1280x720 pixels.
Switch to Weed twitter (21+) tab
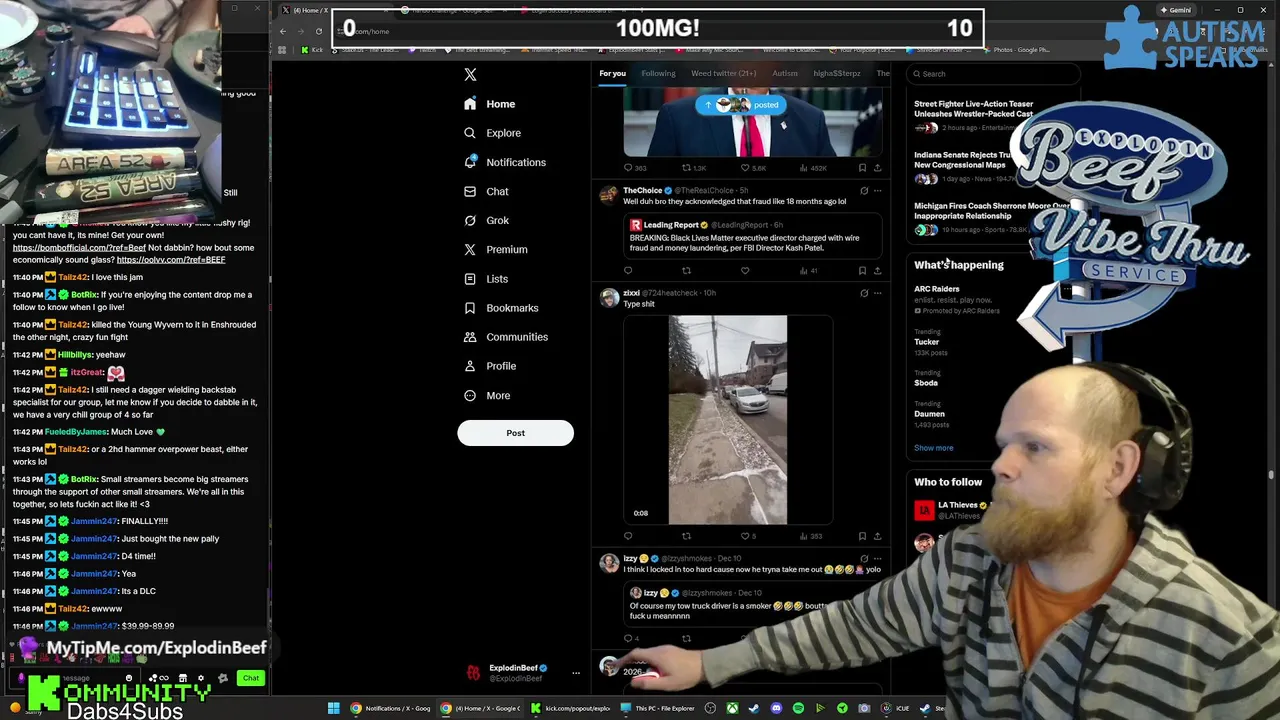(x=723, y=73)
